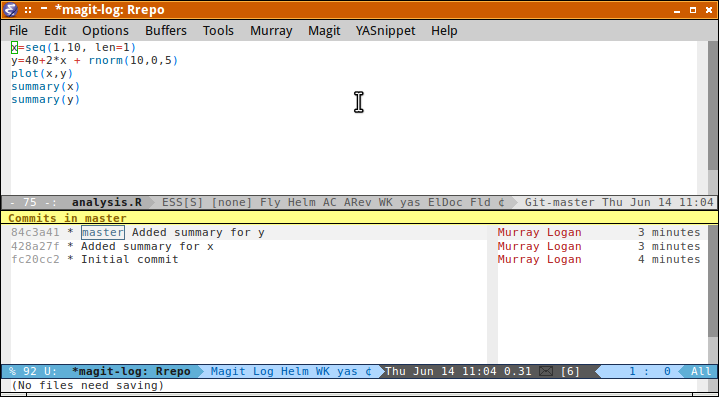Click commit message 'Added summary for y'
Image resolution: width=719 pixels, height=397 pixels.
point(198,232)
